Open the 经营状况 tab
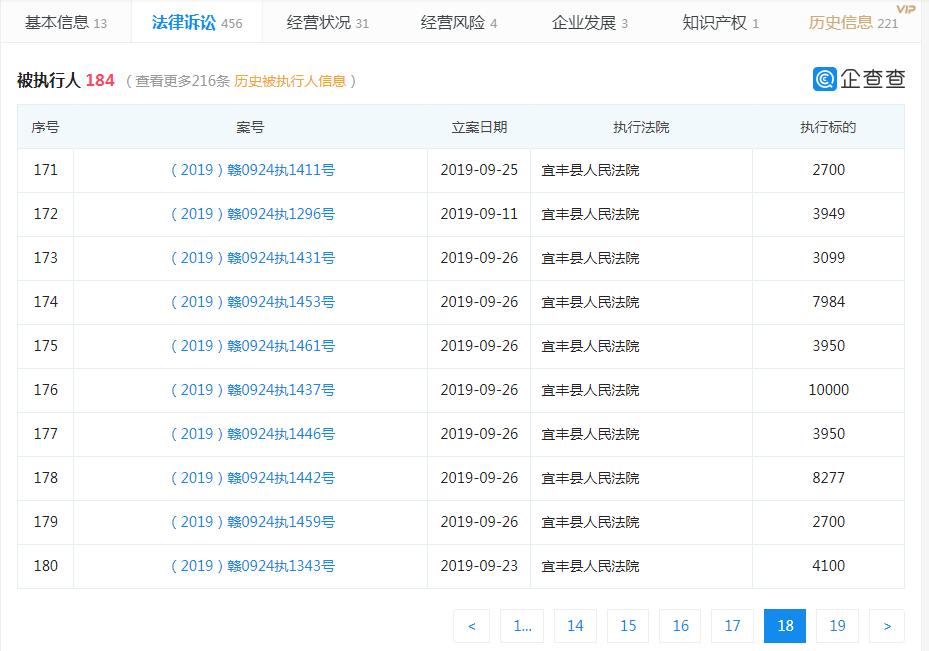This screenshot has height=651, width=929. [322, 21]
